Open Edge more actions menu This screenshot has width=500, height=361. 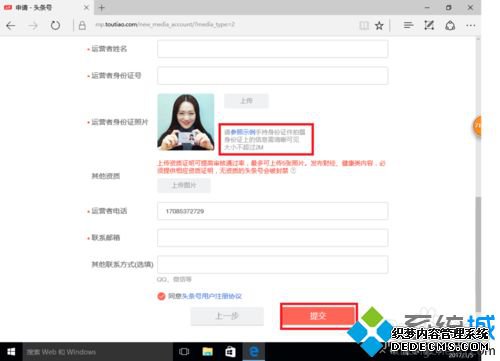click(x=471, y=25)
